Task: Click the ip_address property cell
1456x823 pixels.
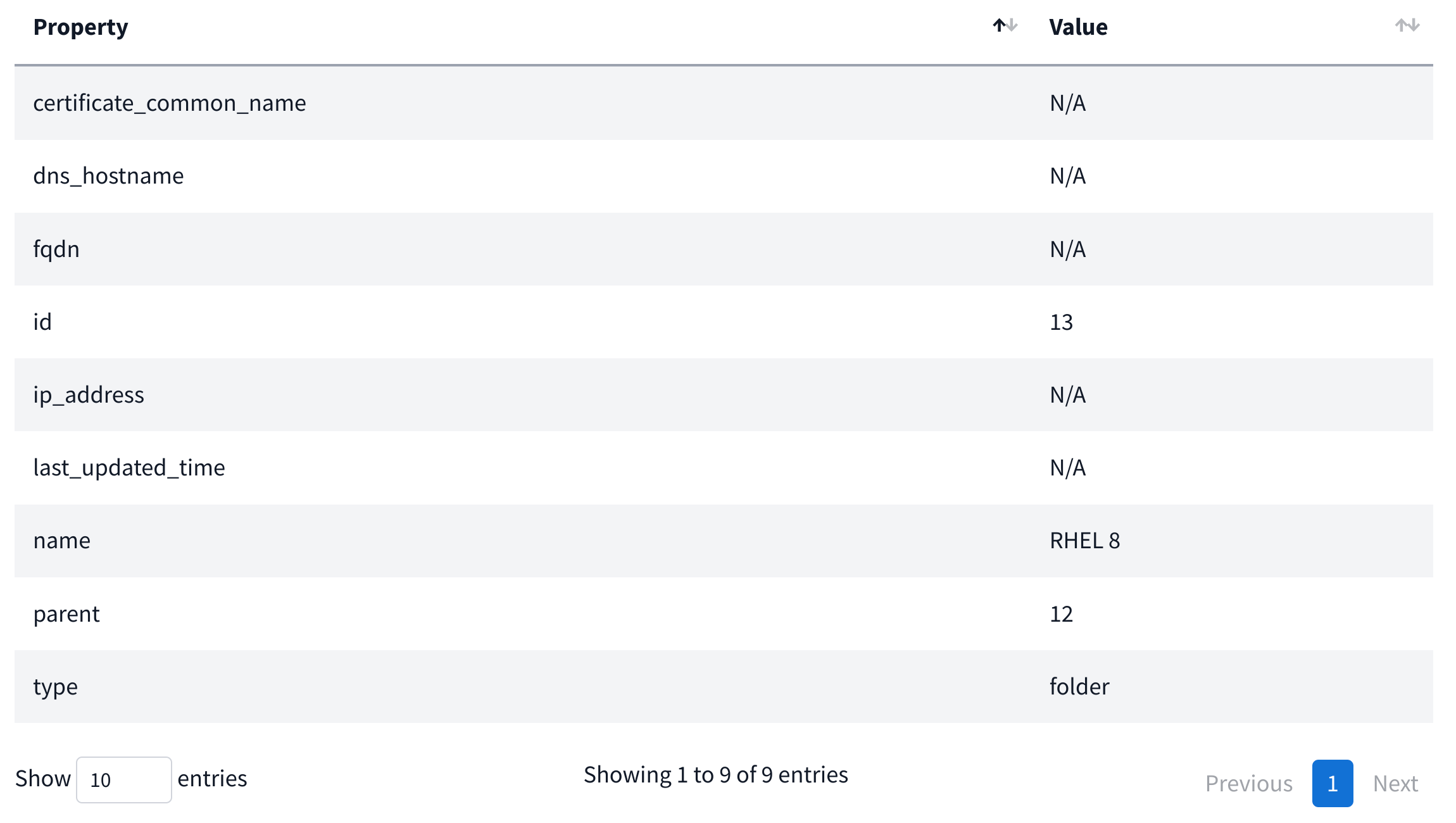Action: click(89, 395)
